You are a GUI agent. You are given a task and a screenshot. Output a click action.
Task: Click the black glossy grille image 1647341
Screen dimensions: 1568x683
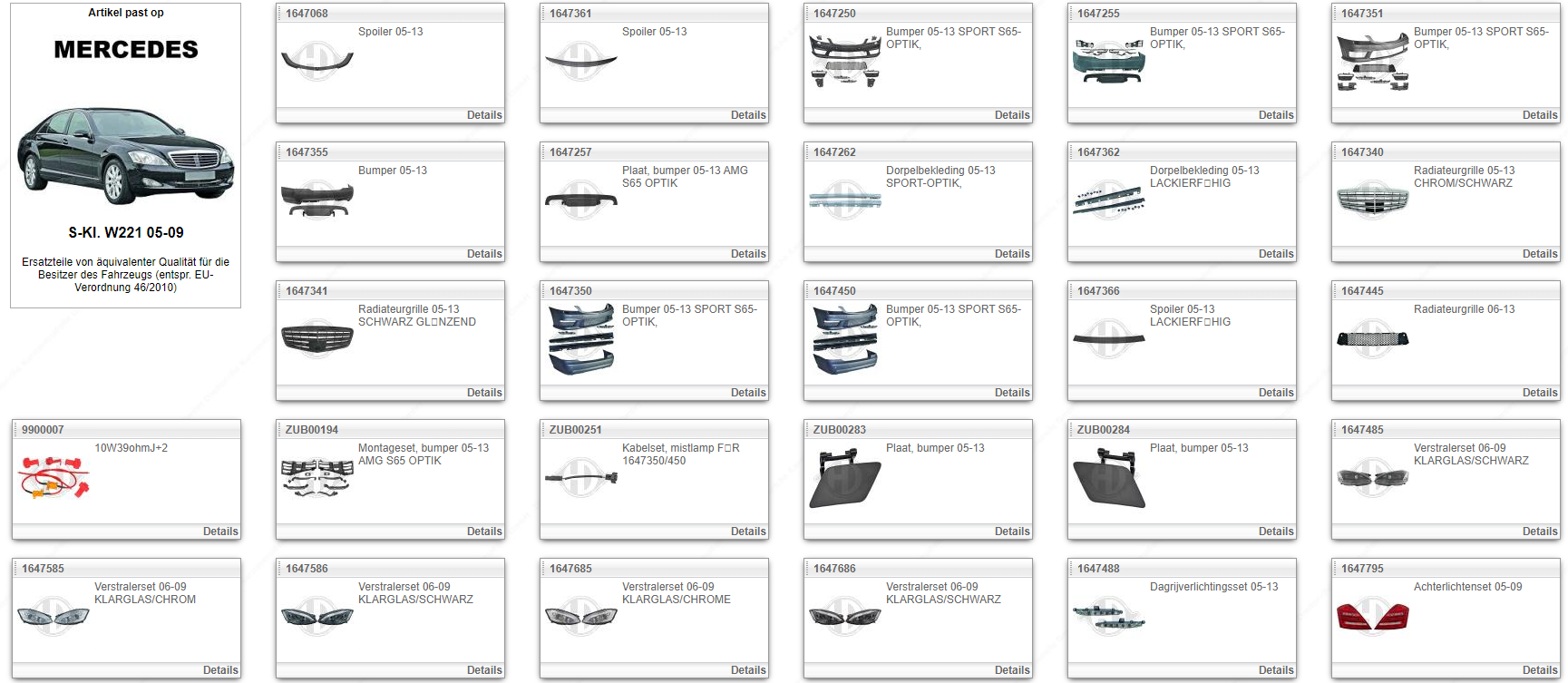pyautogui.click(x=317, y=338)
